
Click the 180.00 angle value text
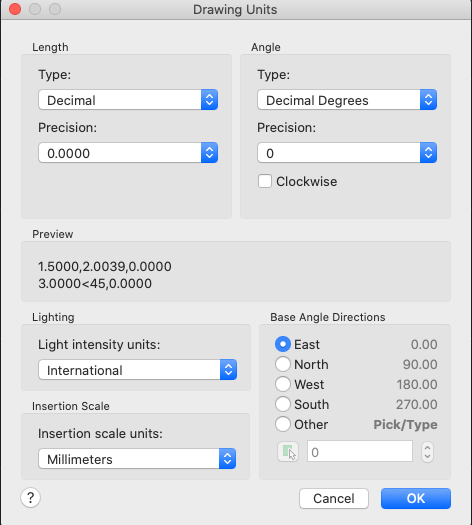[417, 384]
